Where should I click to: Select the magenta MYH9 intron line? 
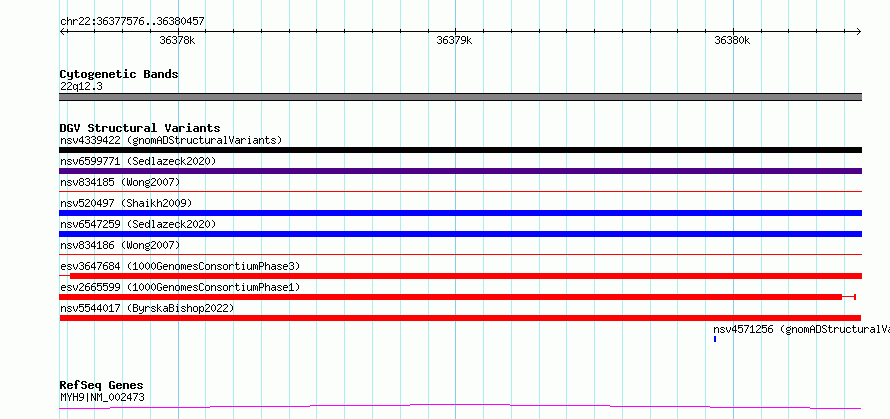pos(460,407)
